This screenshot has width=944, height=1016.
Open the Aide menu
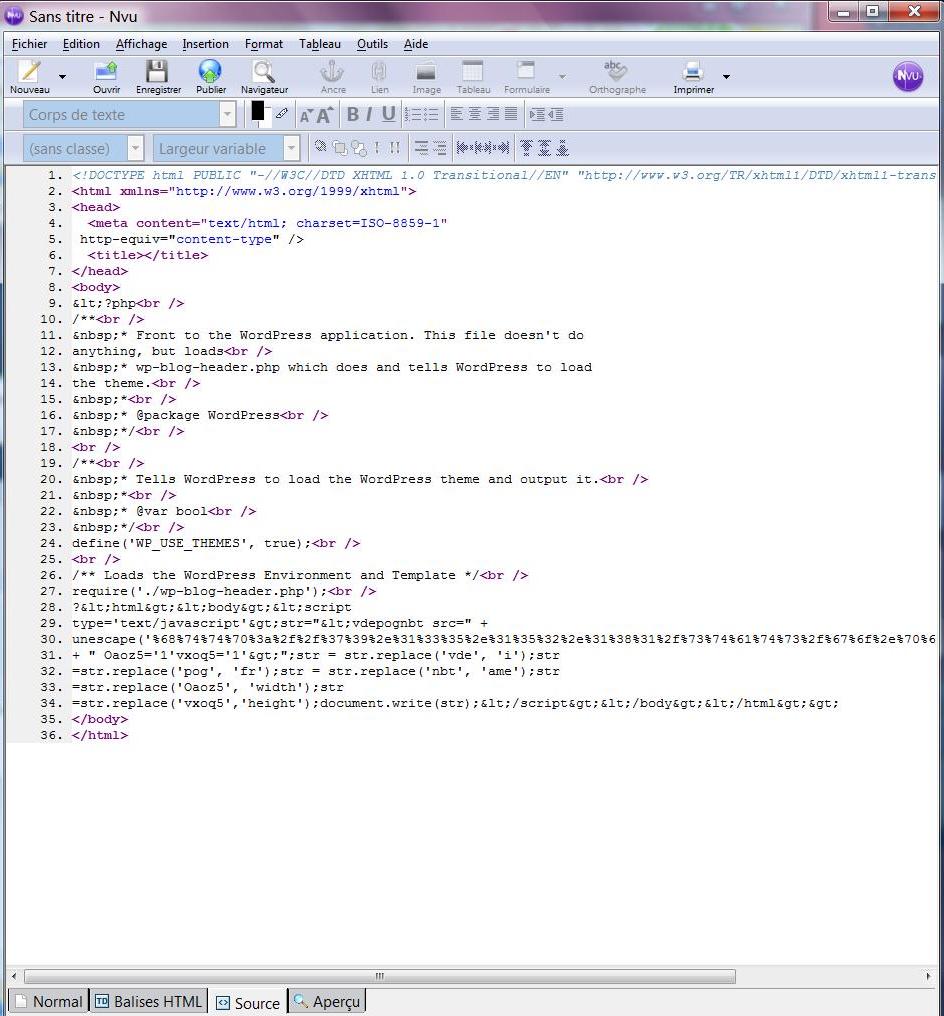click(415, 44)
